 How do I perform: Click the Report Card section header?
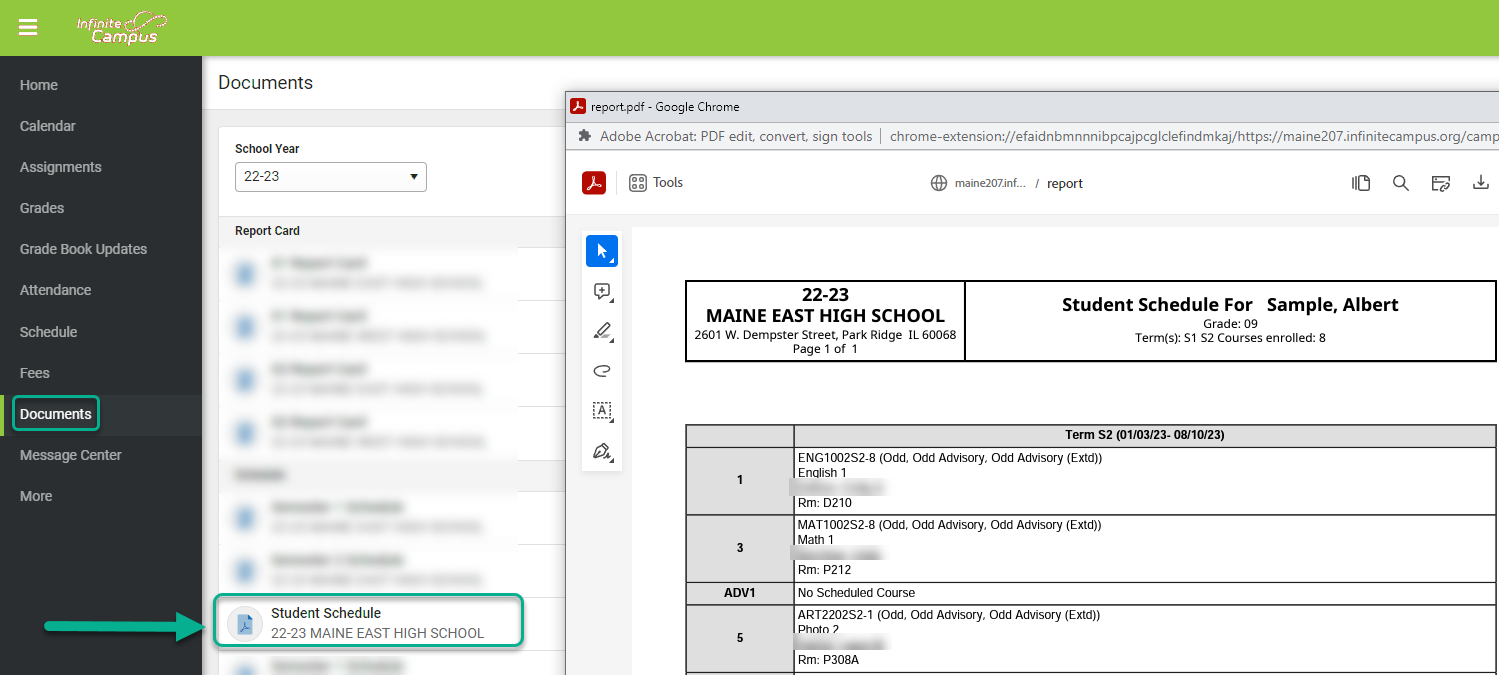268,231
